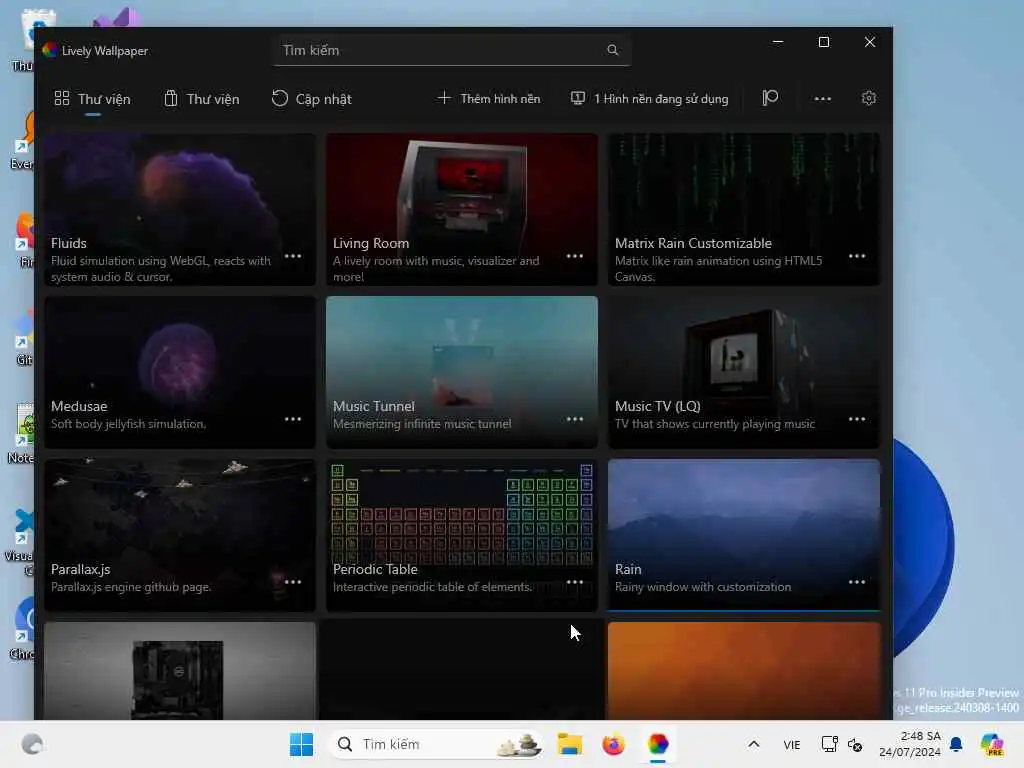Show hidden system tray icons

coord(754,744)
